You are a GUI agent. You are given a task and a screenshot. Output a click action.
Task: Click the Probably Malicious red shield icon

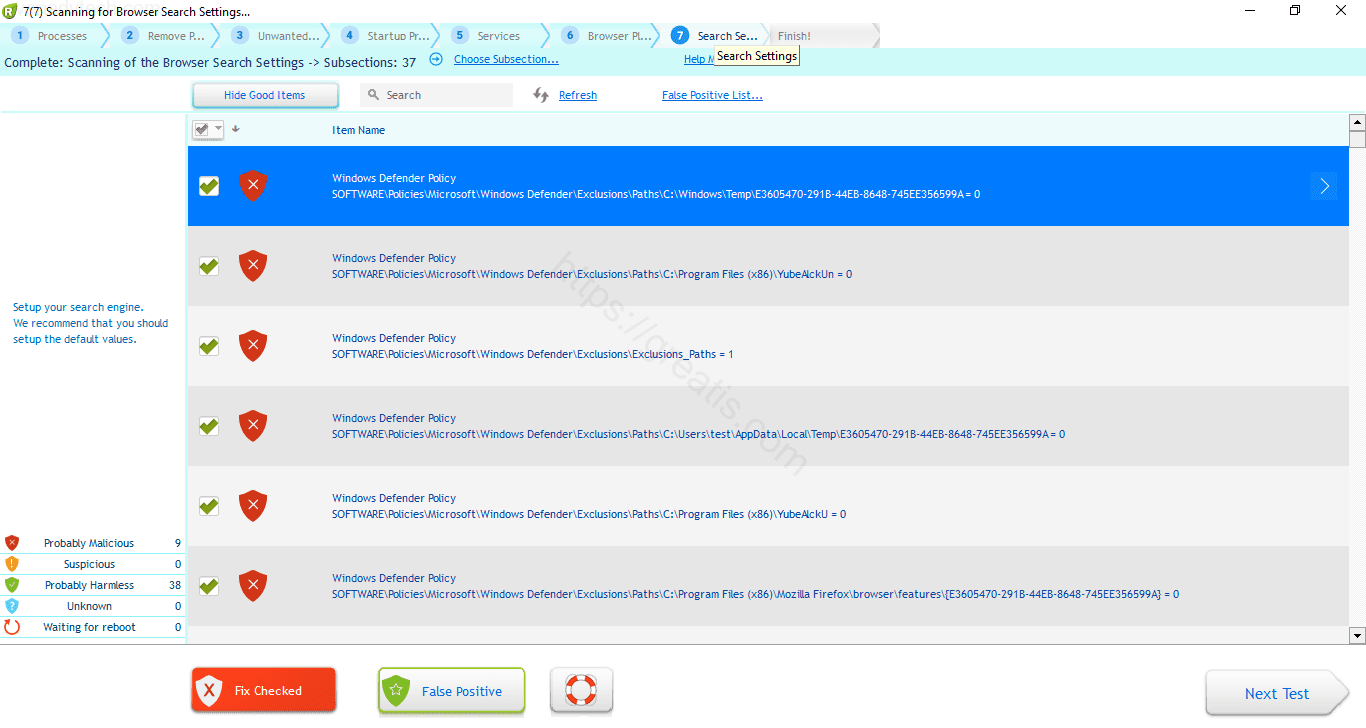(12, 543)
